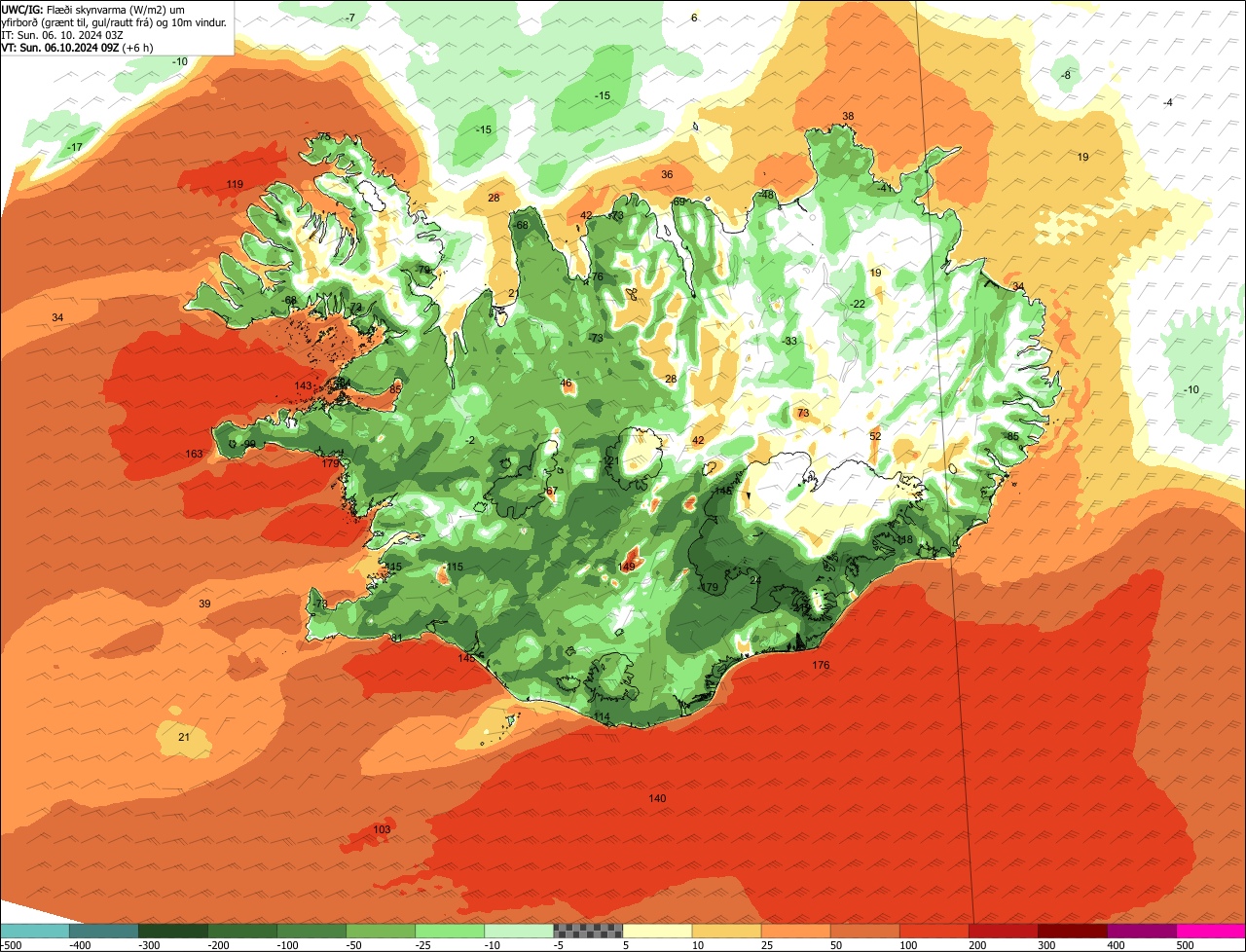Click the '36' map value
The height and width of the screenshot is (952, 1246).
click(x=667, y=175)
